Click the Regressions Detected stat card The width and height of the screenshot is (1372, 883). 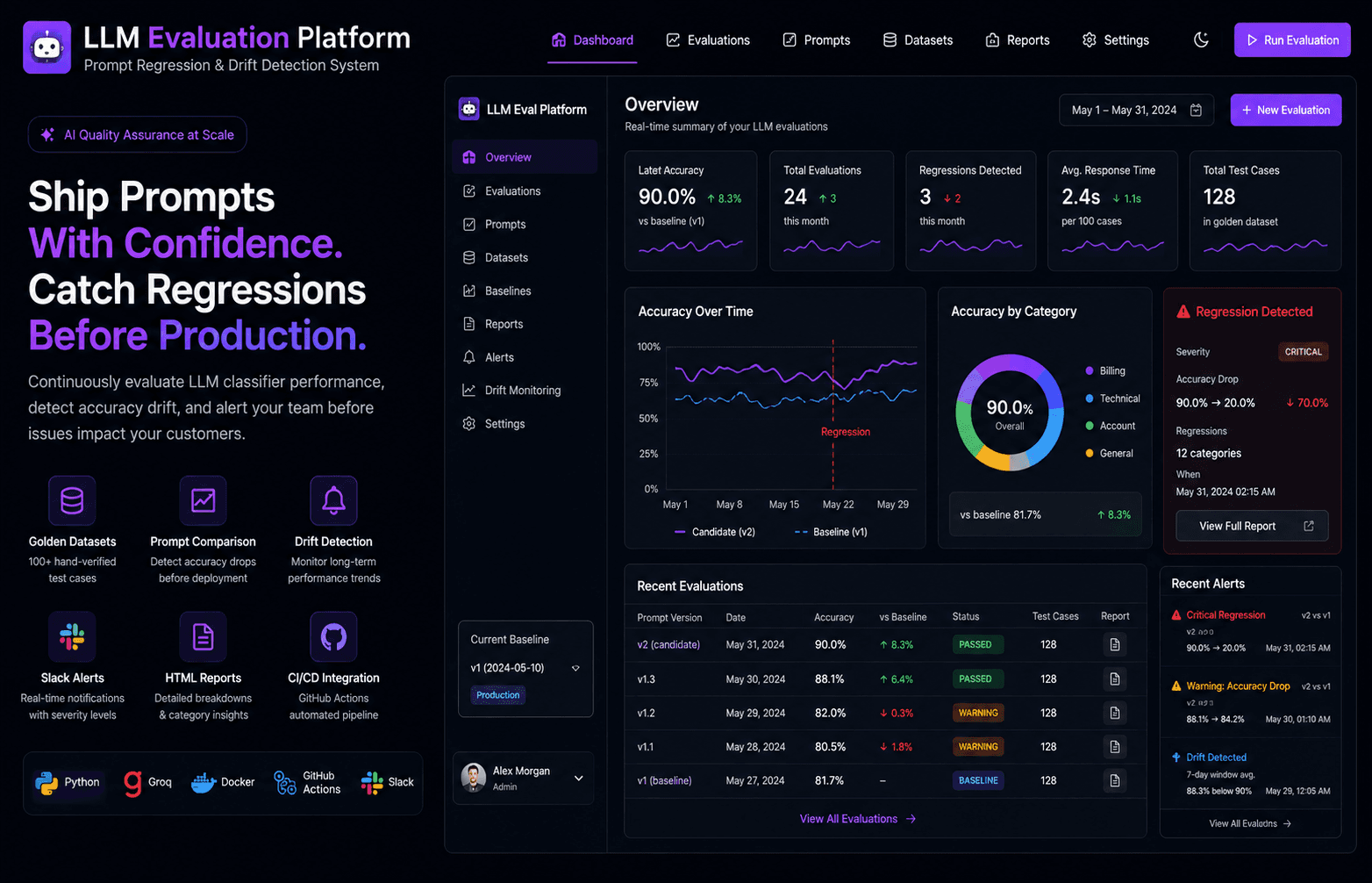pyautogui.click(x=971, y=211)
